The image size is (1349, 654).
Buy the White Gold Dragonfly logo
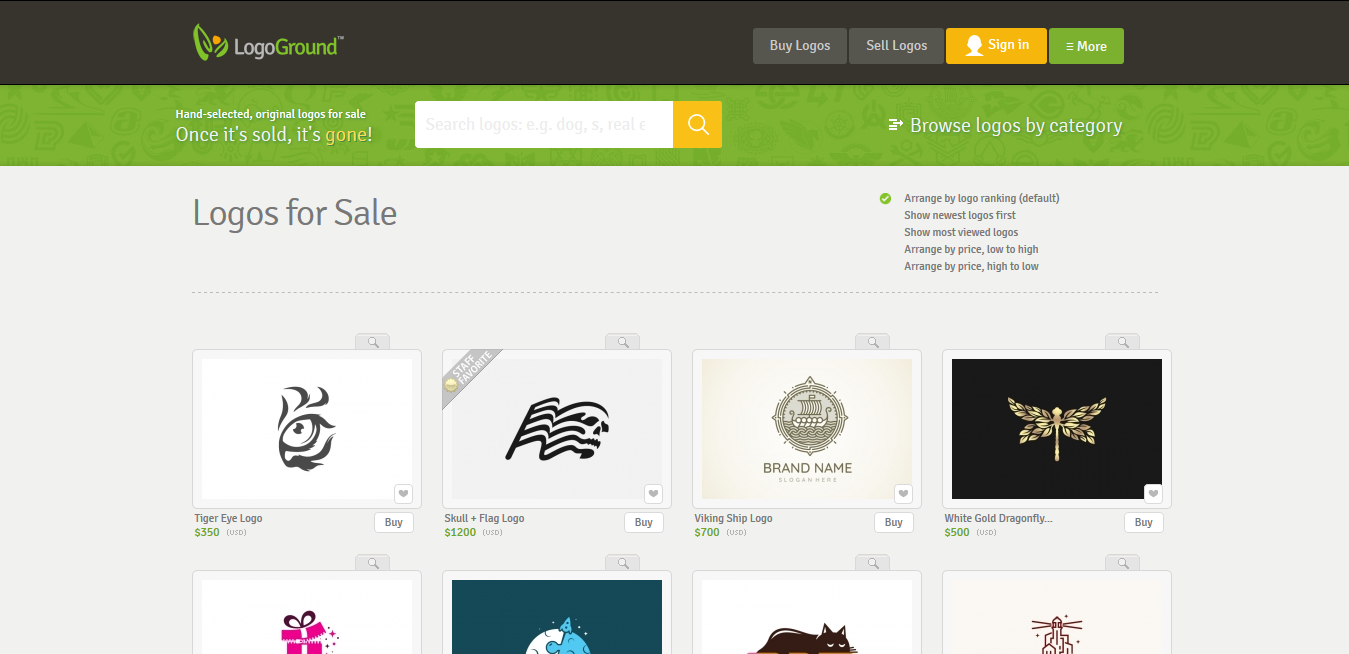click(x=1144, y=522)
